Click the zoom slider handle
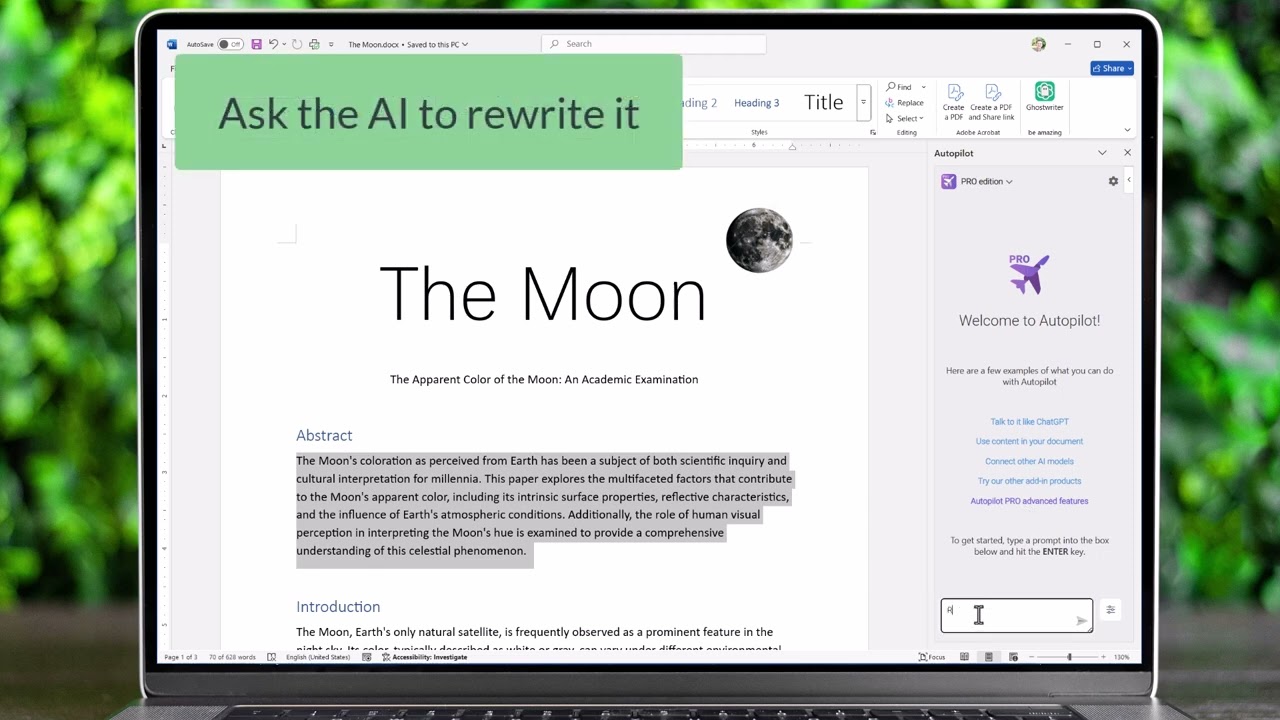Viewport: 1280px width, 720px height. click(1069, 657)
